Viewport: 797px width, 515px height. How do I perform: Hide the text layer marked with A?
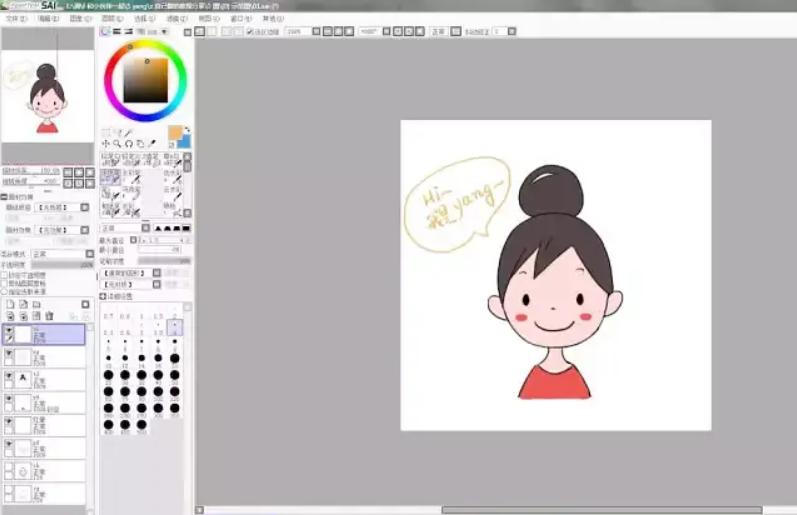(9, 375)
